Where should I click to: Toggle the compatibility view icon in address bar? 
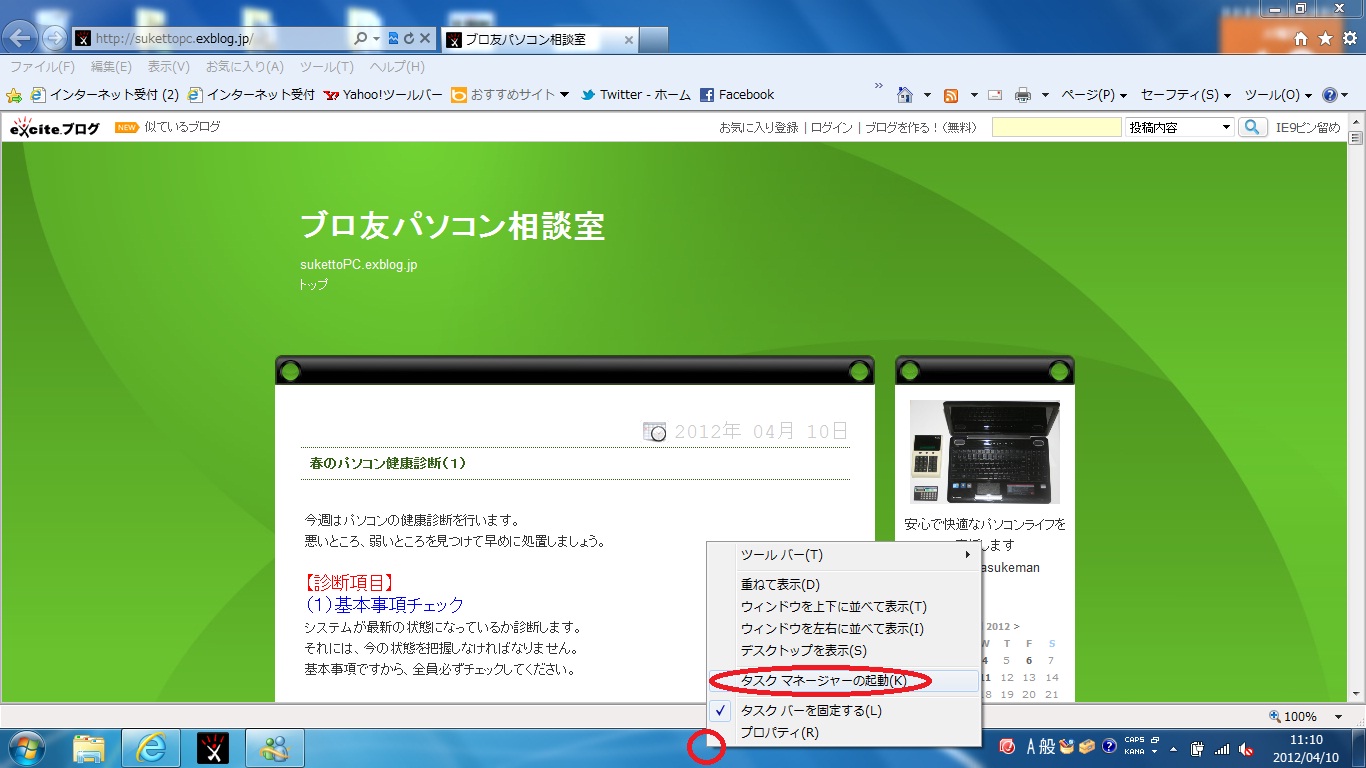393,39
